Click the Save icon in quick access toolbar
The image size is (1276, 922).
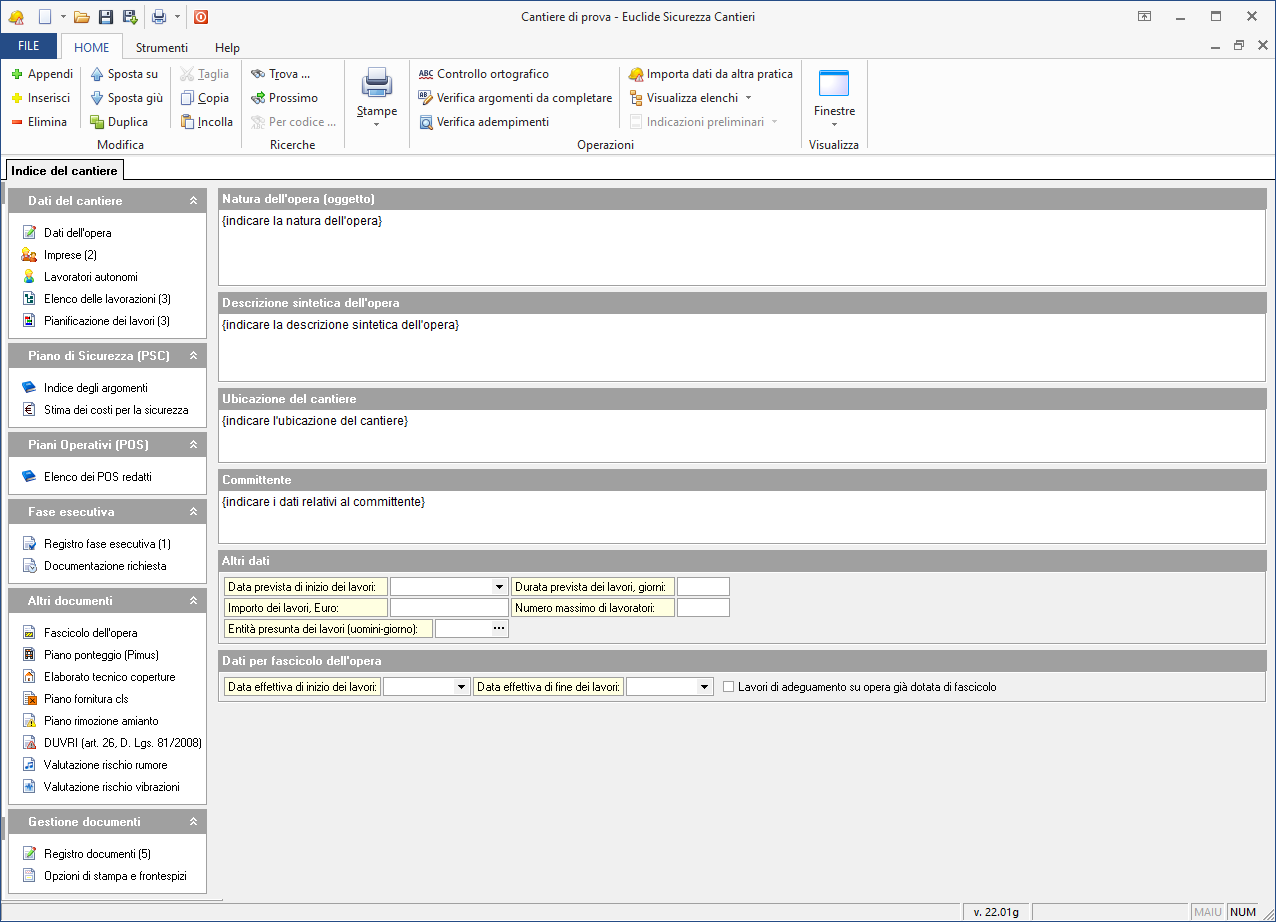tap(106, 17)
